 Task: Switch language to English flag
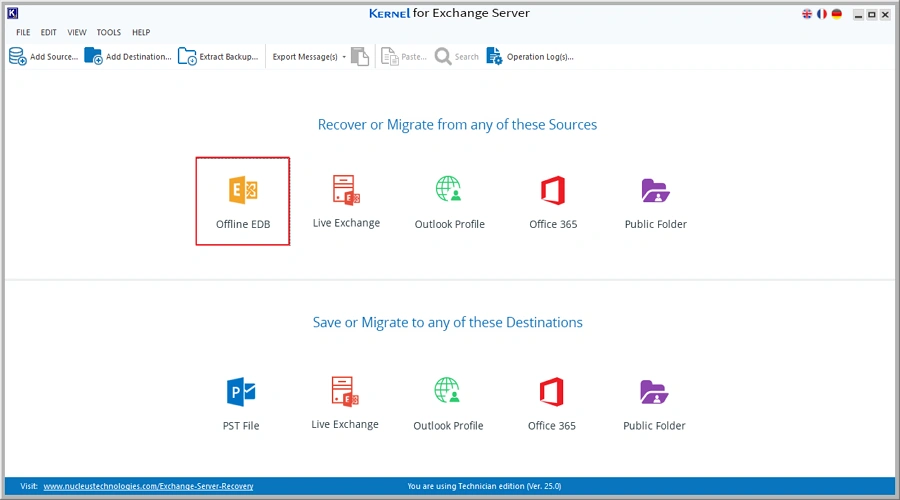pos(807,14)
